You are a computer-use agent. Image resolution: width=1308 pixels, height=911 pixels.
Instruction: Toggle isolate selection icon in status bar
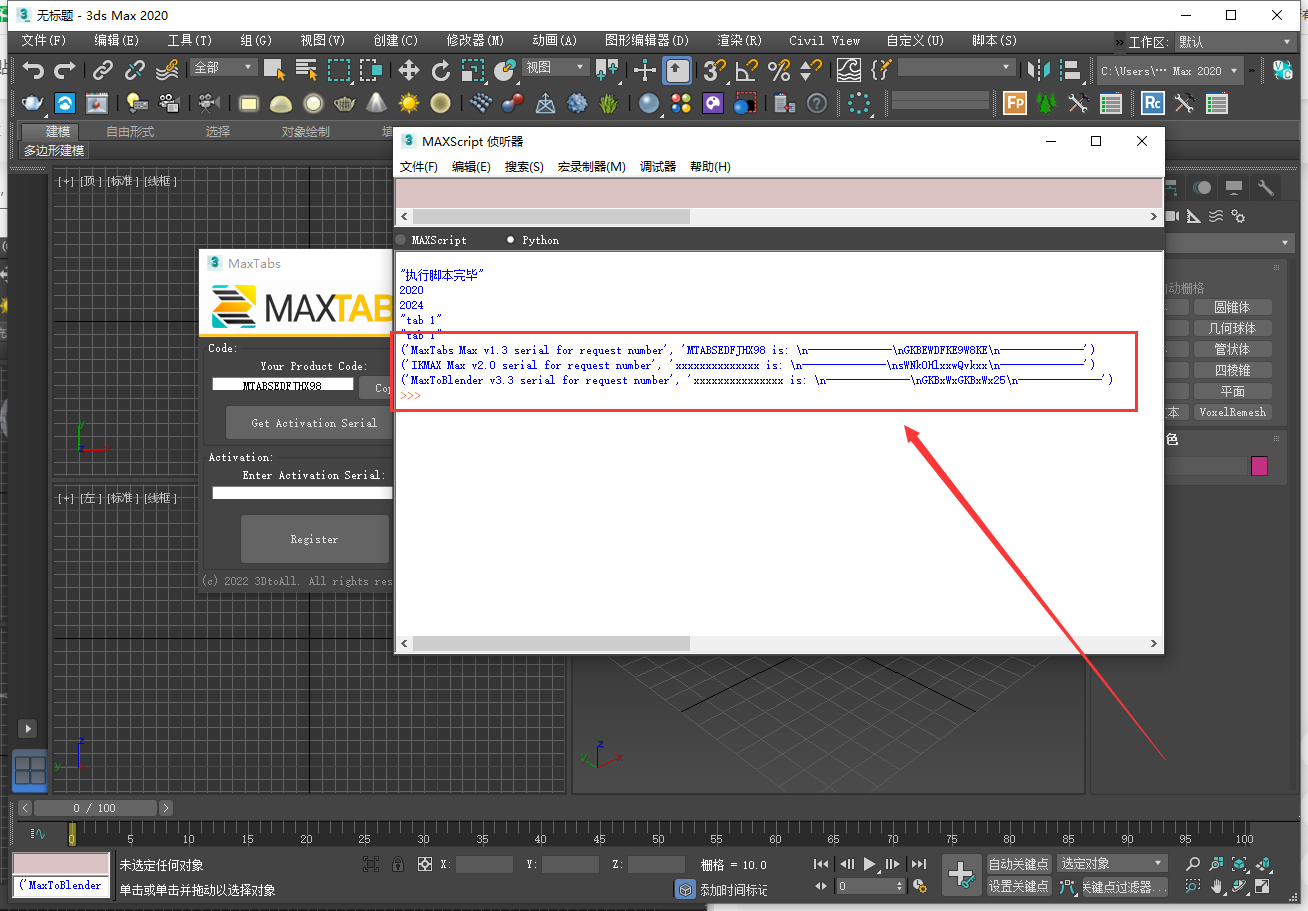[x=371, y=864]
